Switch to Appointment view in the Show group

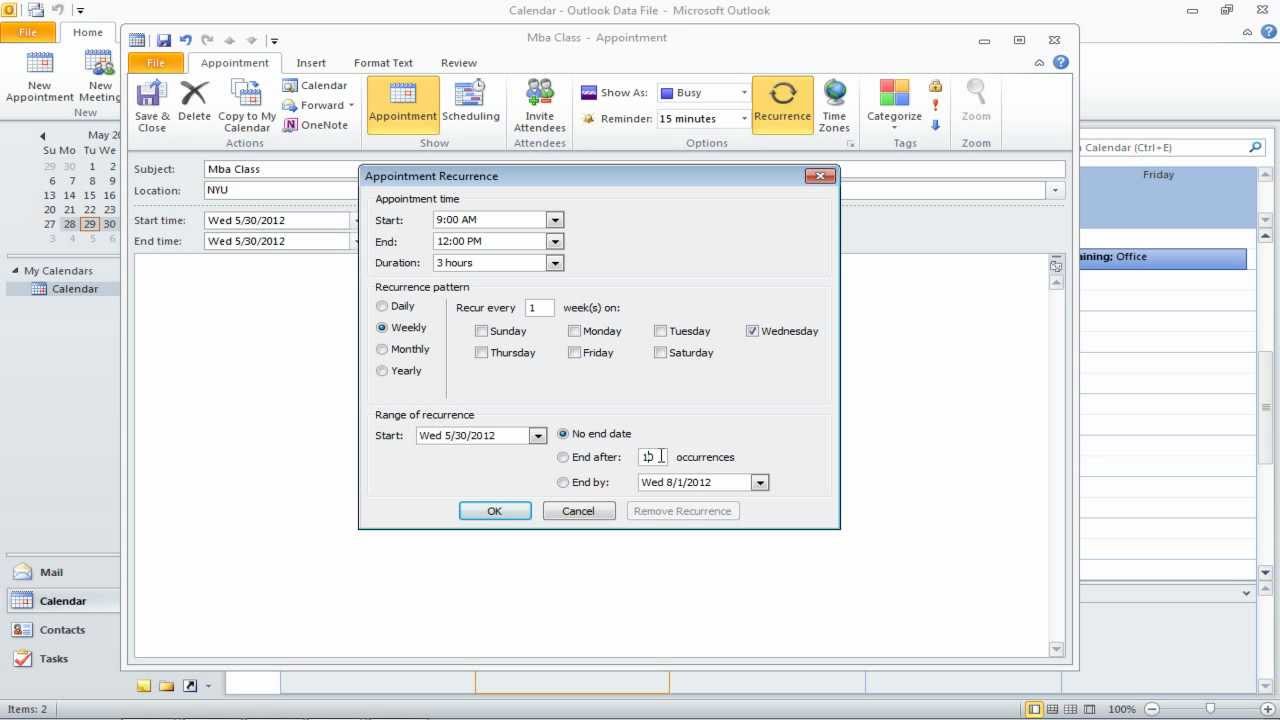tap(403, 104)
